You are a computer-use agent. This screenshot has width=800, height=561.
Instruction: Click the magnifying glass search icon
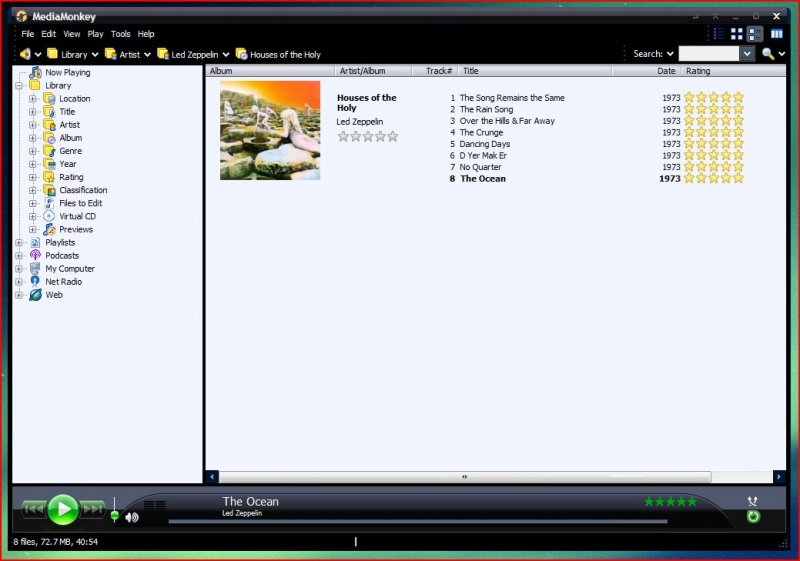pyautogui.click(x=767, y=54)
